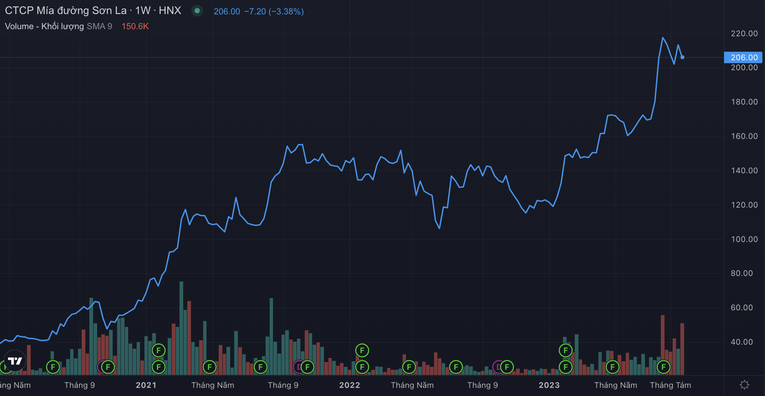
Task: Select upper F marker above 2022 label
Action: (x=362, y=350)
